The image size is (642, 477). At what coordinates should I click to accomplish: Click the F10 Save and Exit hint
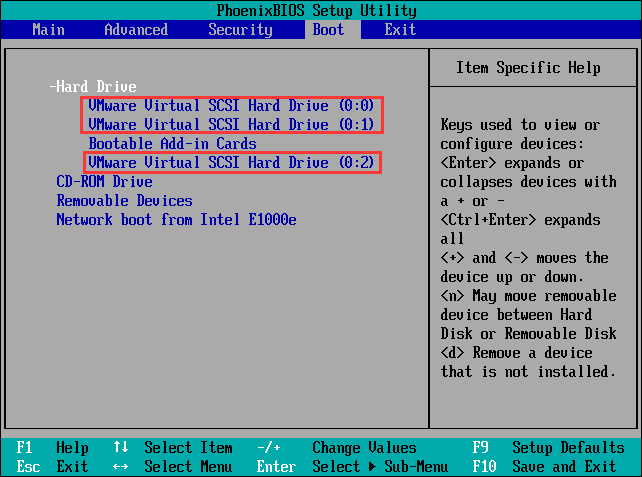[544, 466]
